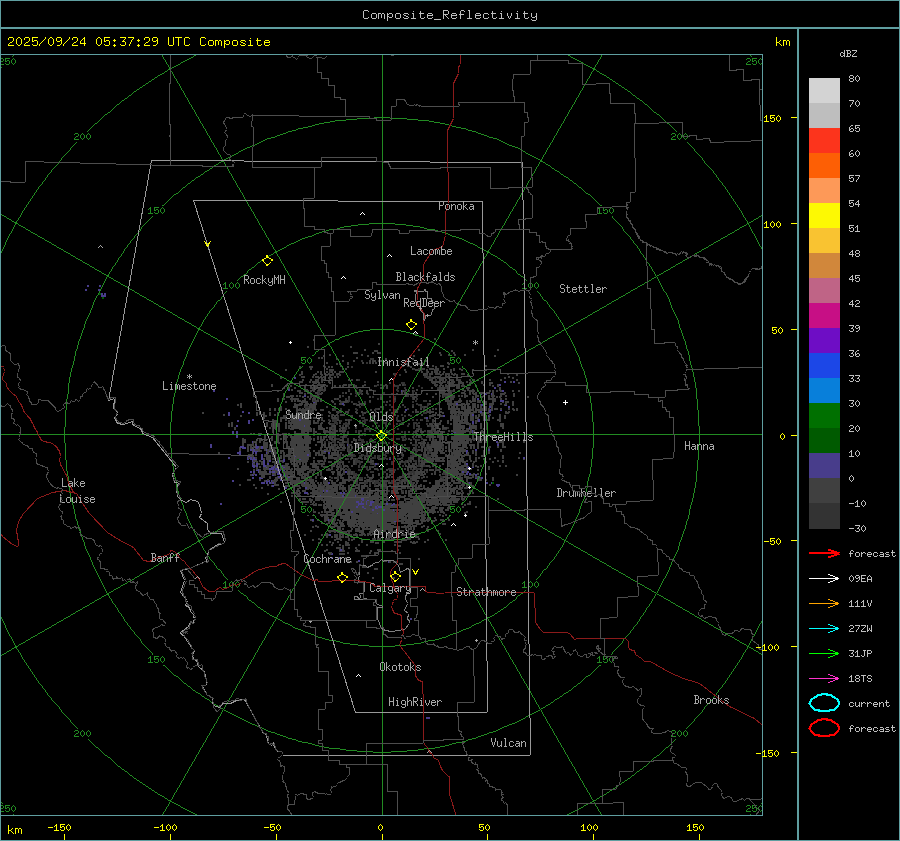900x841 pixels.
Task: Click the yellow diamond marker near RockyMH
Action: pos(267,260)
